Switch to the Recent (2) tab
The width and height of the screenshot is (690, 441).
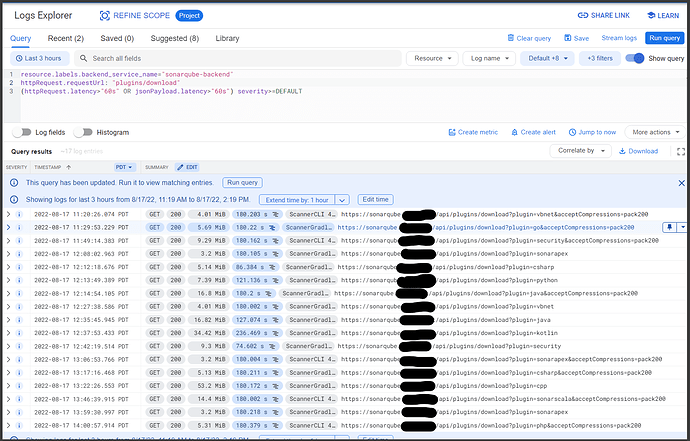[66, 38]
